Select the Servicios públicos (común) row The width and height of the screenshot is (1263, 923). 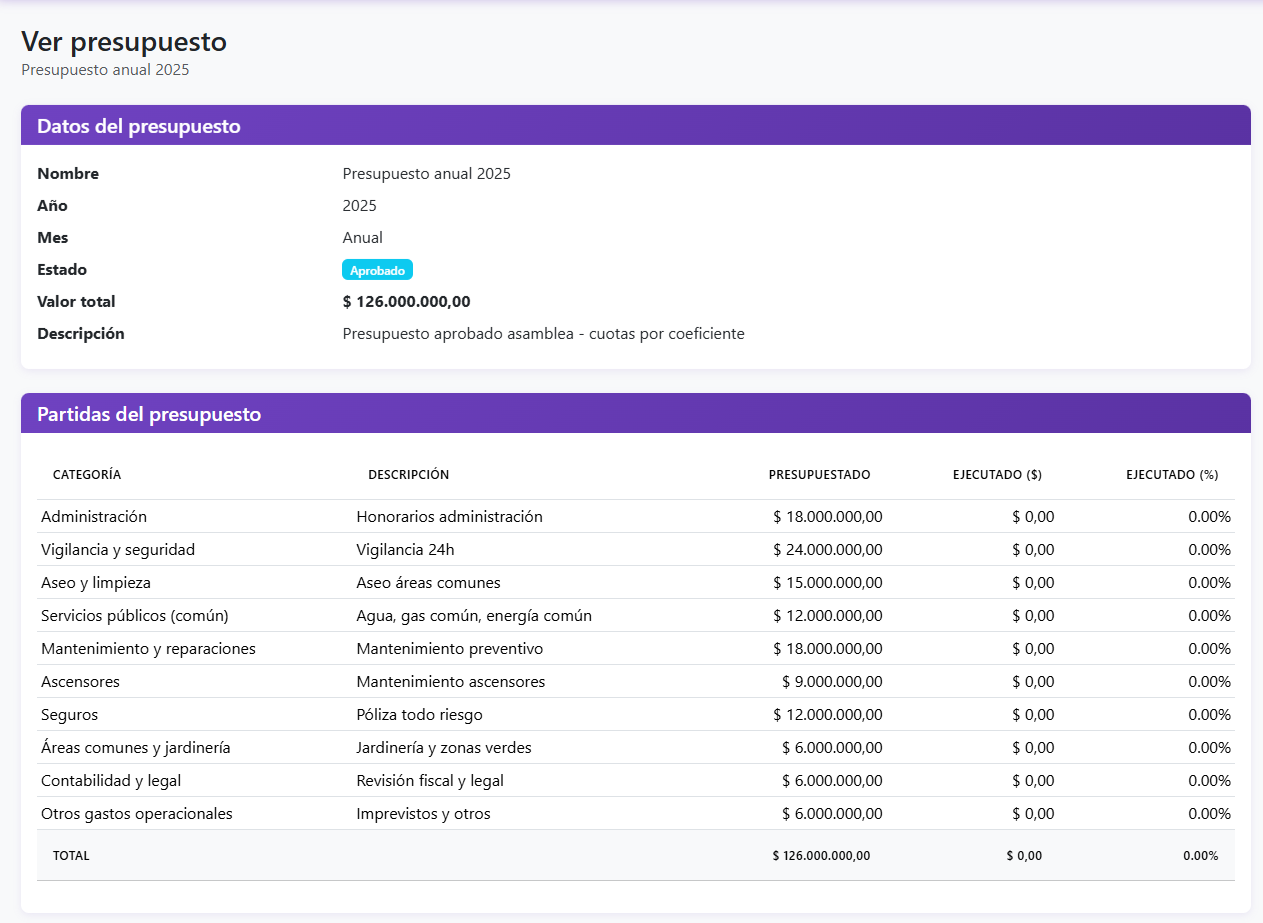(x=636, y=616)
